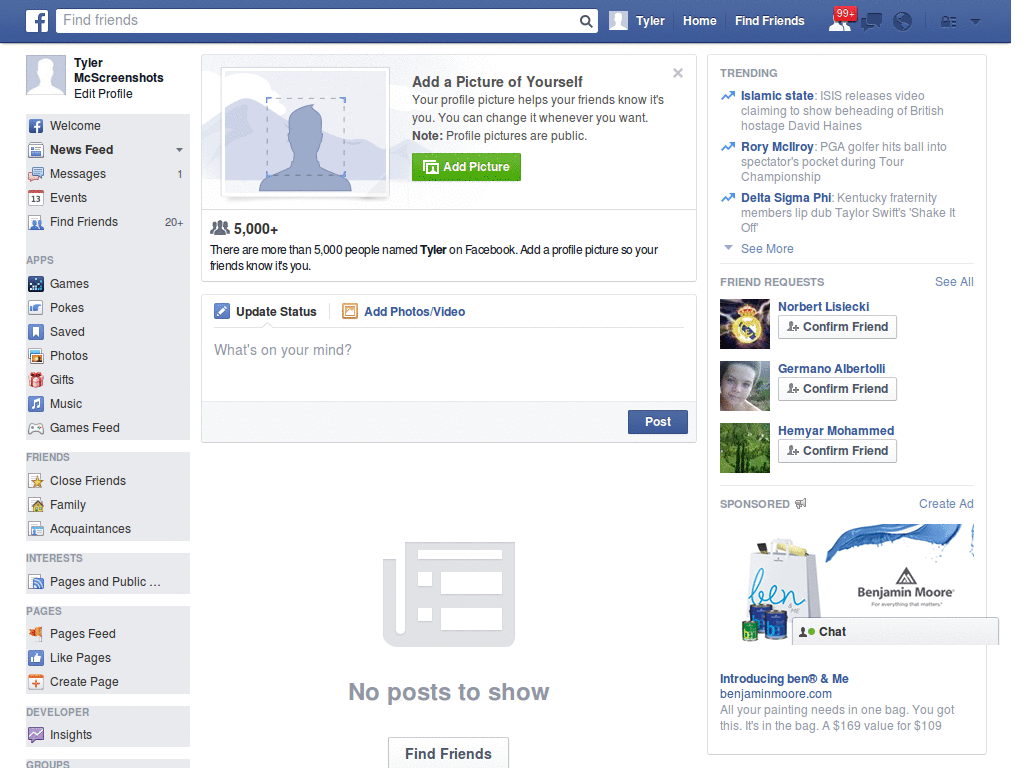Click Introducing ben & Me ad link
The image size is (1024, 768).
tap(784, 679)
